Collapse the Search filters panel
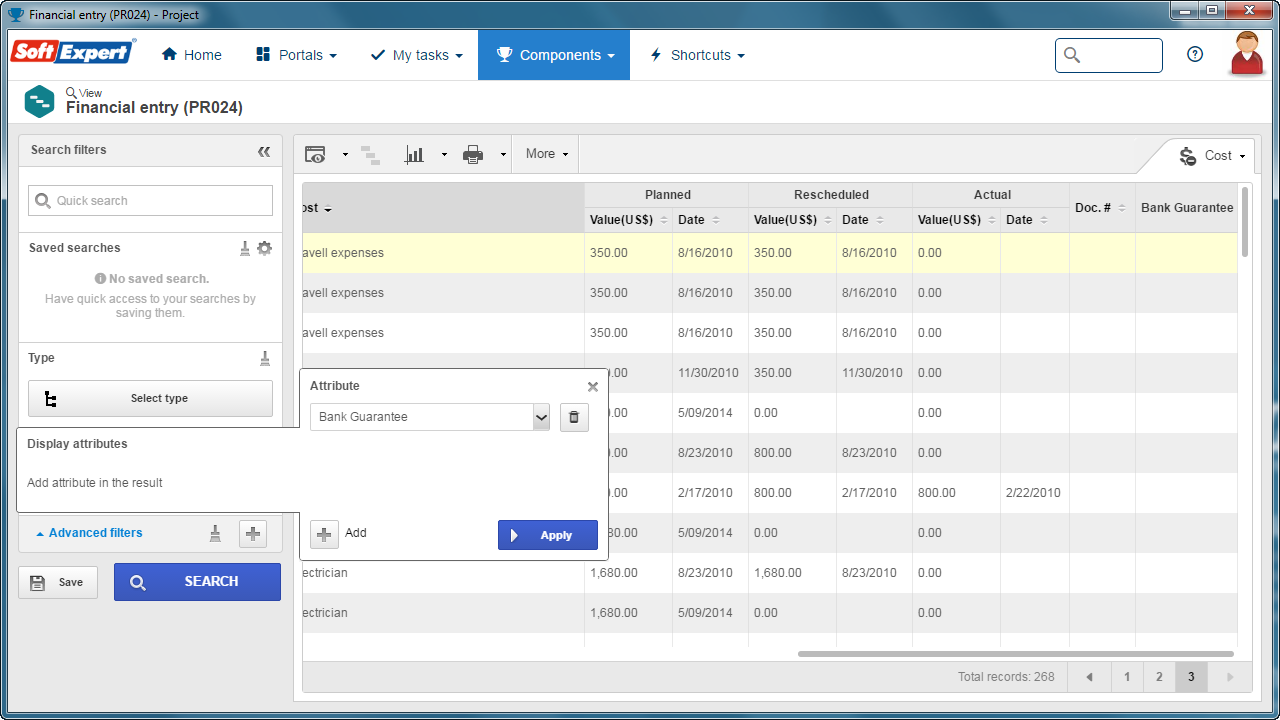The image size is (1280, 720). pyautogui.click(x=264, y=151)
